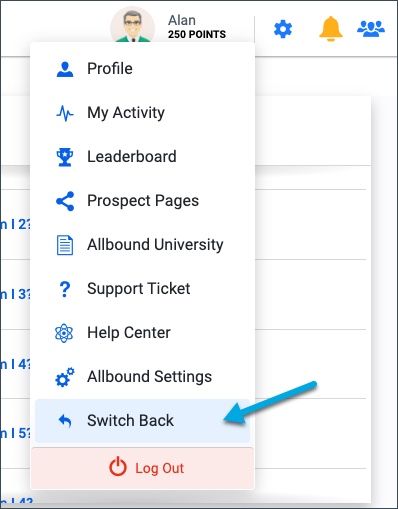Click Alan's avatar picture
The image size is (398, 509).
tap(133, 25)
